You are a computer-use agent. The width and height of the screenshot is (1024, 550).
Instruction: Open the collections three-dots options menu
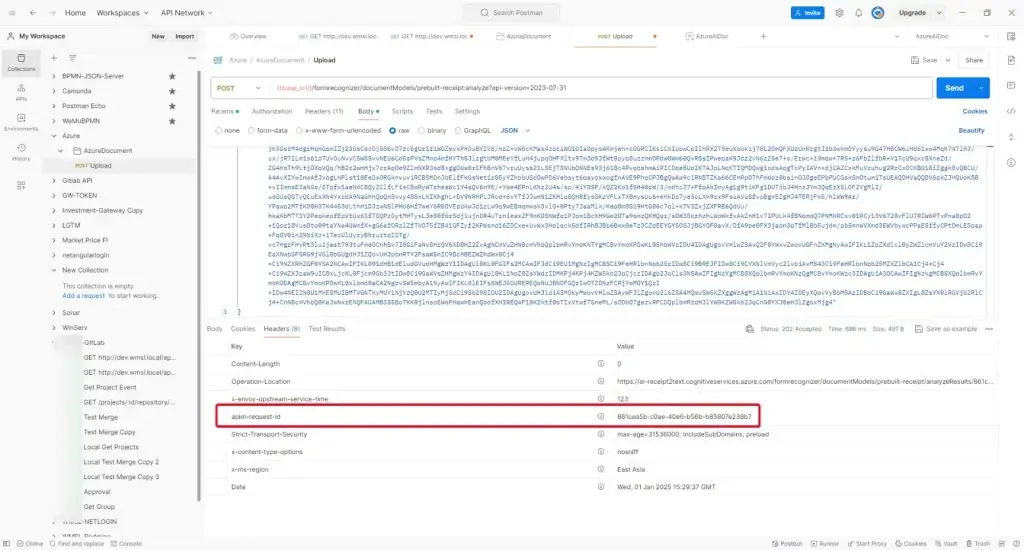tap(191, 58)
